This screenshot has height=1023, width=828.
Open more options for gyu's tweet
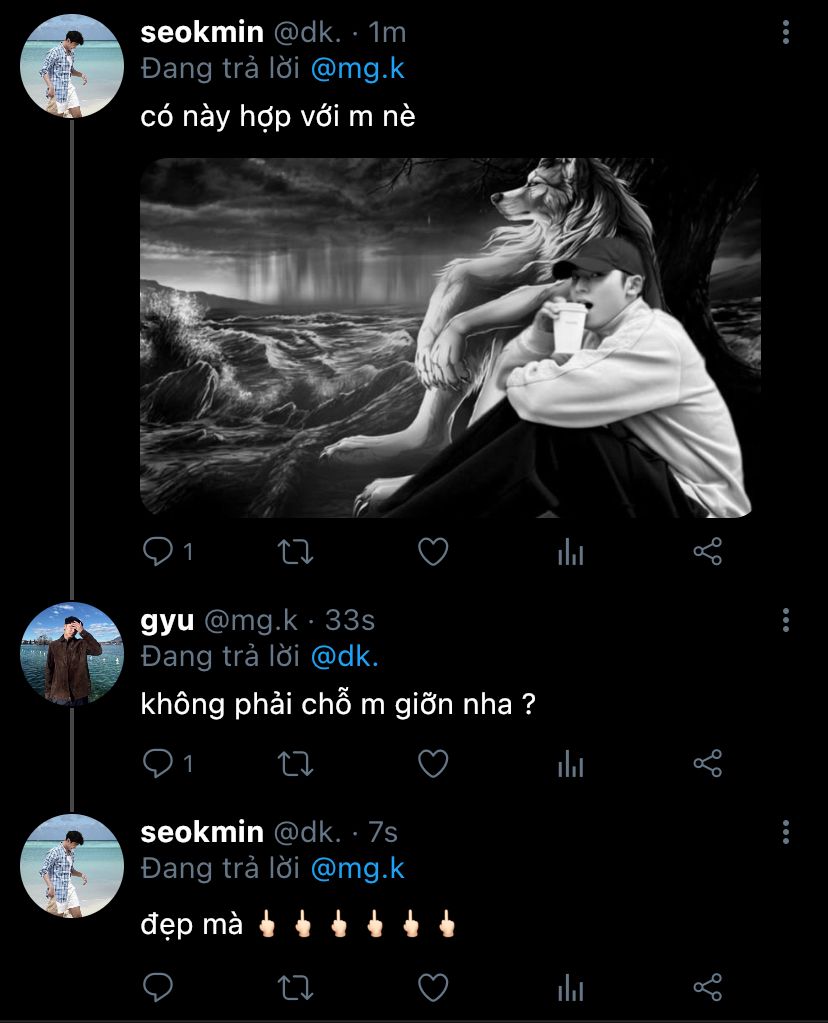(786, 620)
